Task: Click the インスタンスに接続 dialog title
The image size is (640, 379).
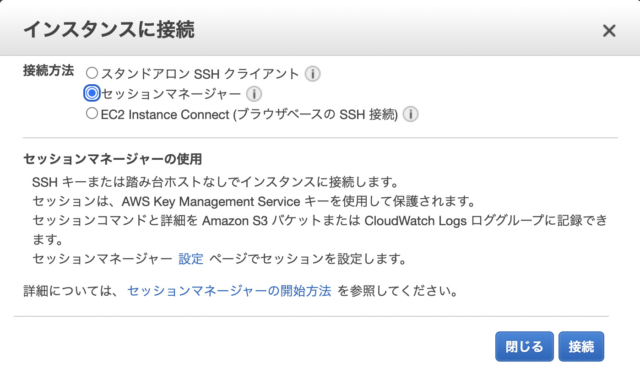Action: click(x=109, y=30)
